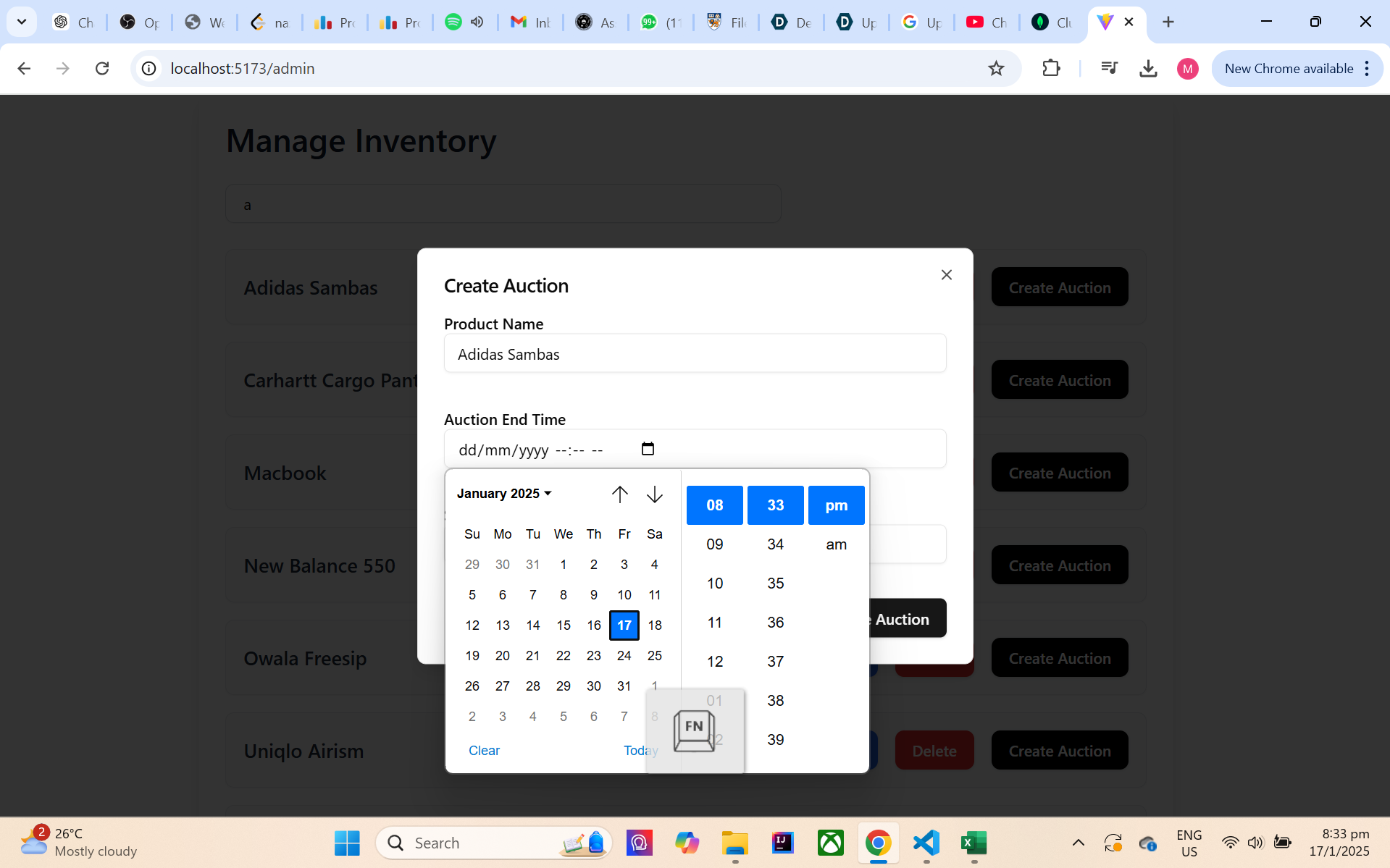Screen dimensions: 1390x868
Task: Open Visual Studio Code from taskbar
Action: (926, 843)
